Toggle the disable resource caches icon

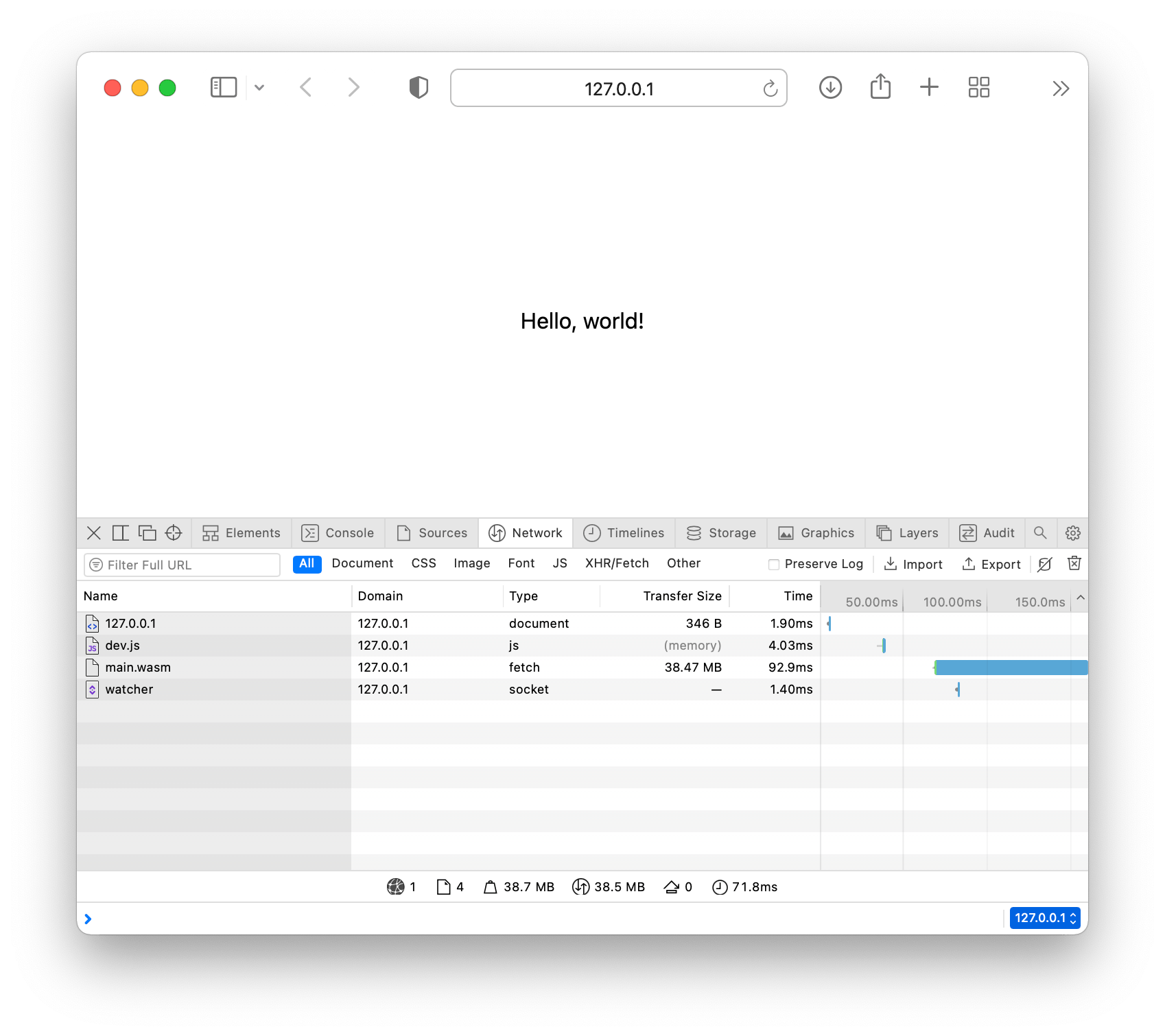point(1044,564)
